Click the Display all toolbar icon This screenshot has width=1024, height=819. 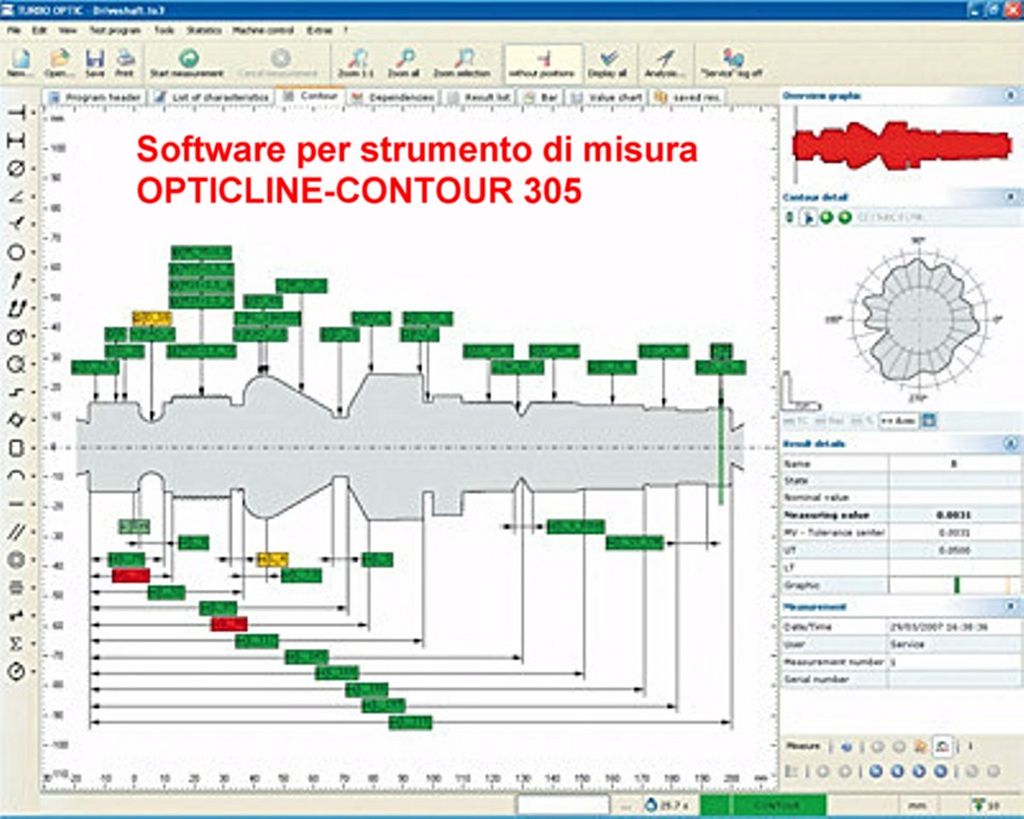pyautogui.click(x=607, y=63)
